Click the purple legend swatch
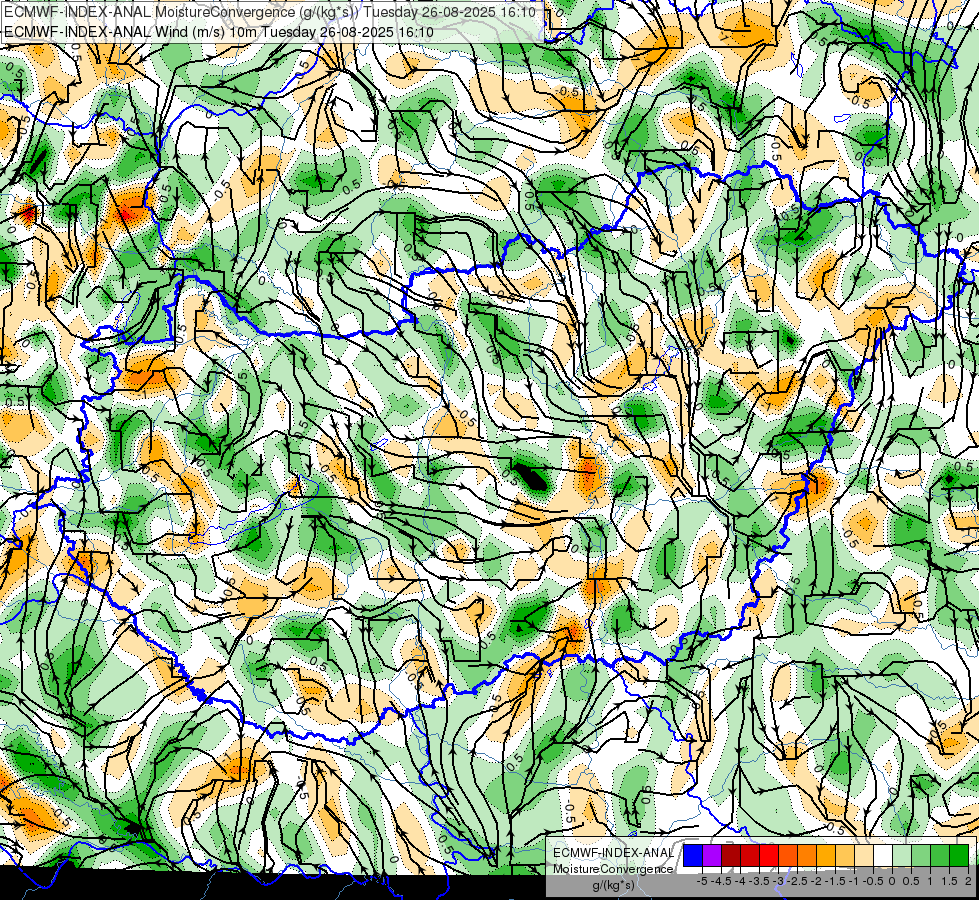Image resolution: width=979 pixels, height=900 pixels. click(712, 856)
